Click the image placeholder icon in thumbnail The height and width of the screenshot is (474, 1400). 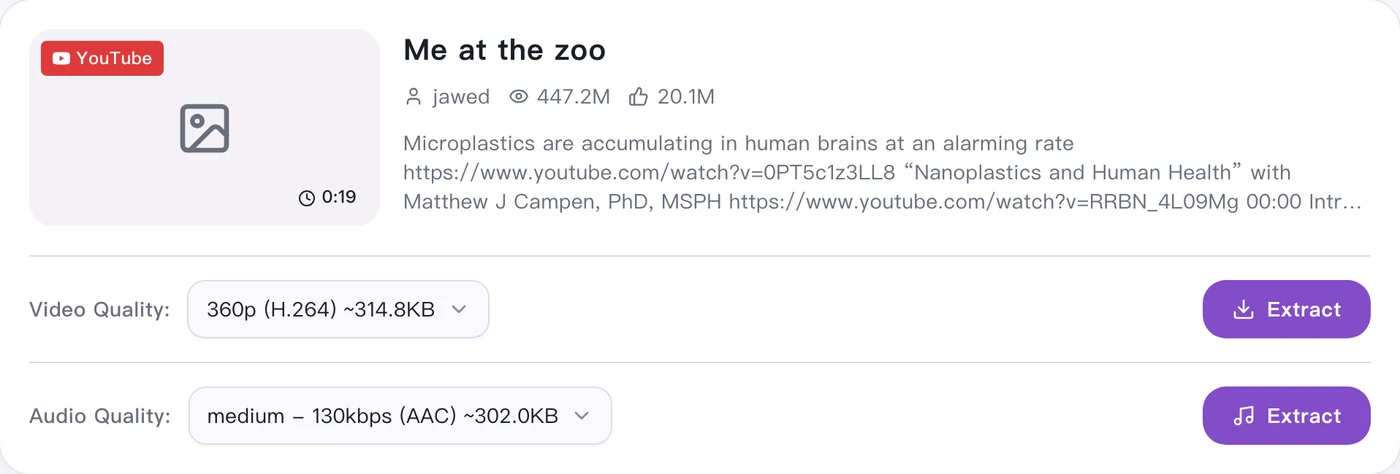pyautogui.click(x=205, y=128)
